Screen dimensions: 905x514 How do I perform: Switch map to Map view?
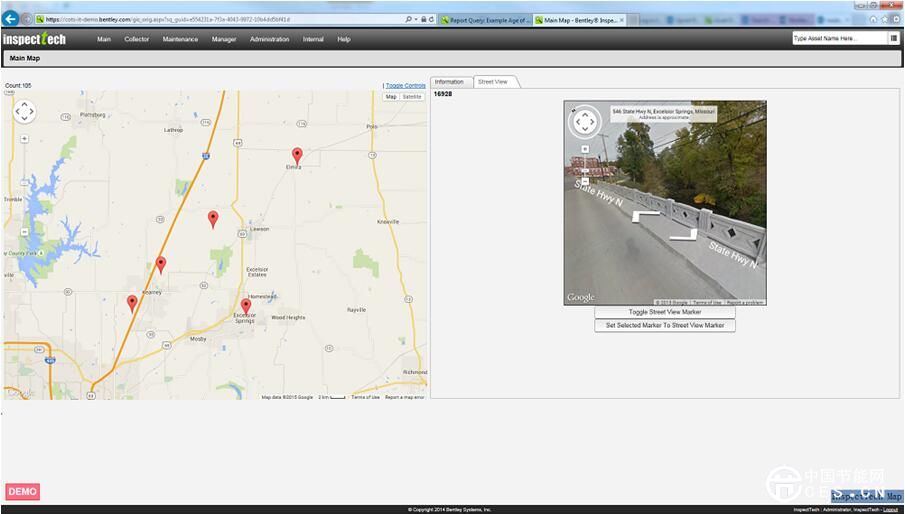point(391,97)
